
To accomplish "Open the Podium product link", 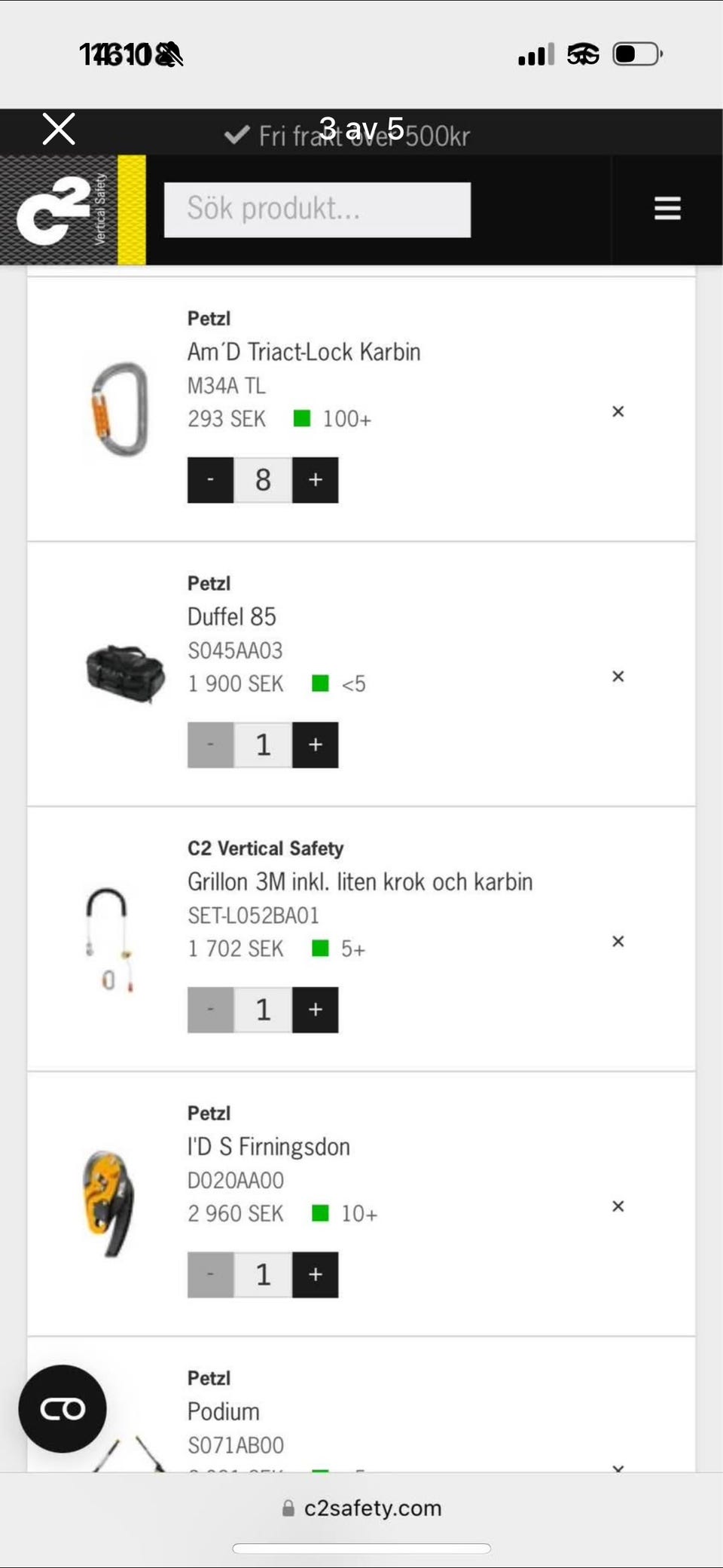I will pos(224,1411).
